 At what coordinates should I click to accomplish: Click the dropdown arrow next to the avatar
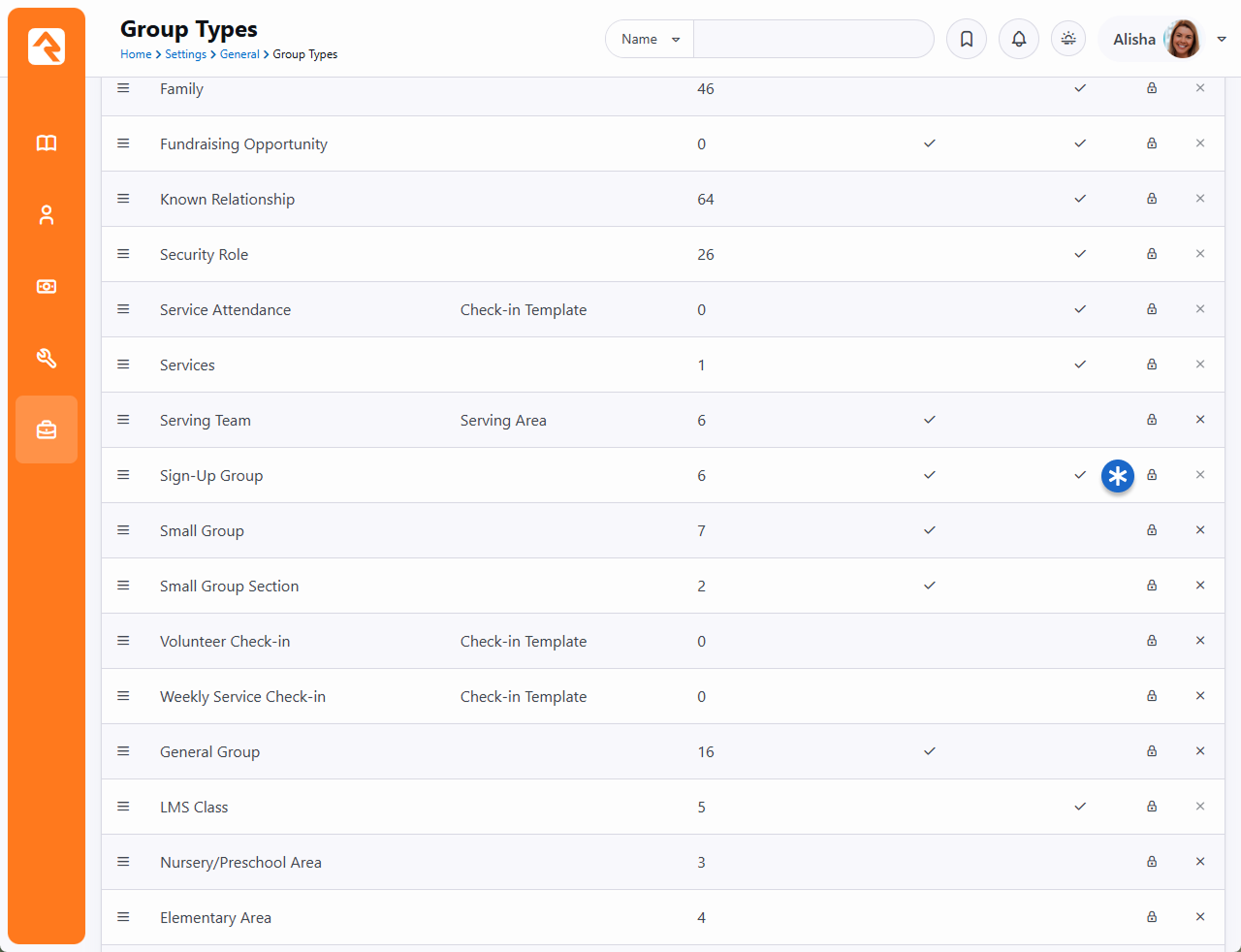1222,39
